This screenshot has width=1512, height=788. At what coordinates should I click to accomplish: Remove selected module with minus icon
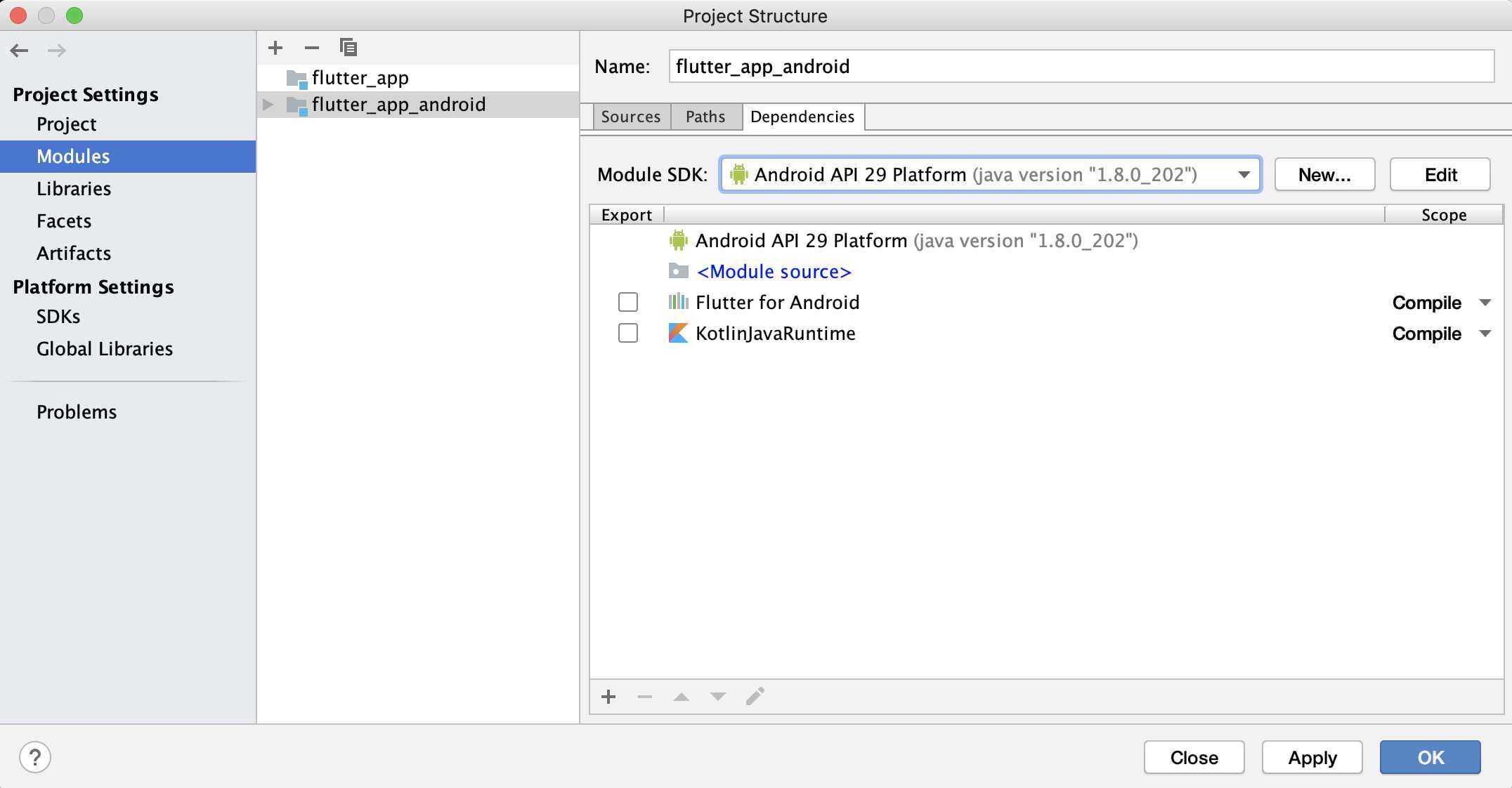312,48
